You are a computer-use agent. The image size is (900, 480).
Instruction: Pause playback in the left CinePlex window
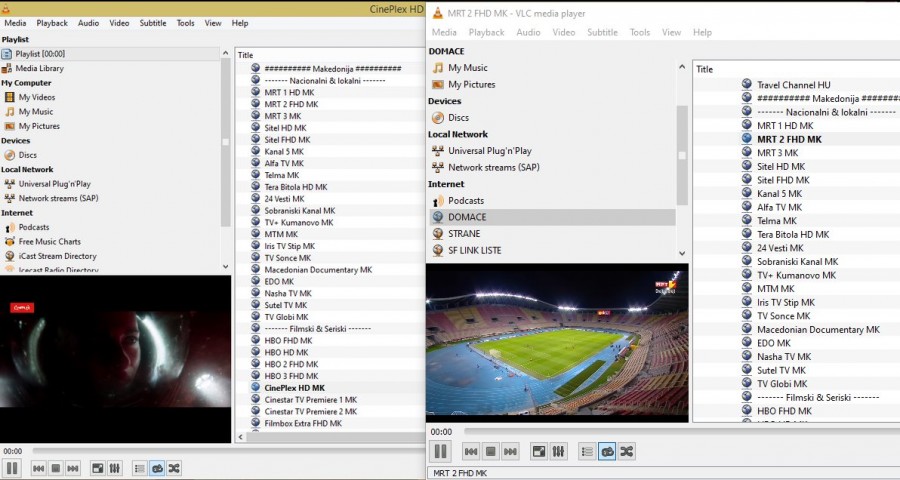pyautogui.click(x=12, y=468)
